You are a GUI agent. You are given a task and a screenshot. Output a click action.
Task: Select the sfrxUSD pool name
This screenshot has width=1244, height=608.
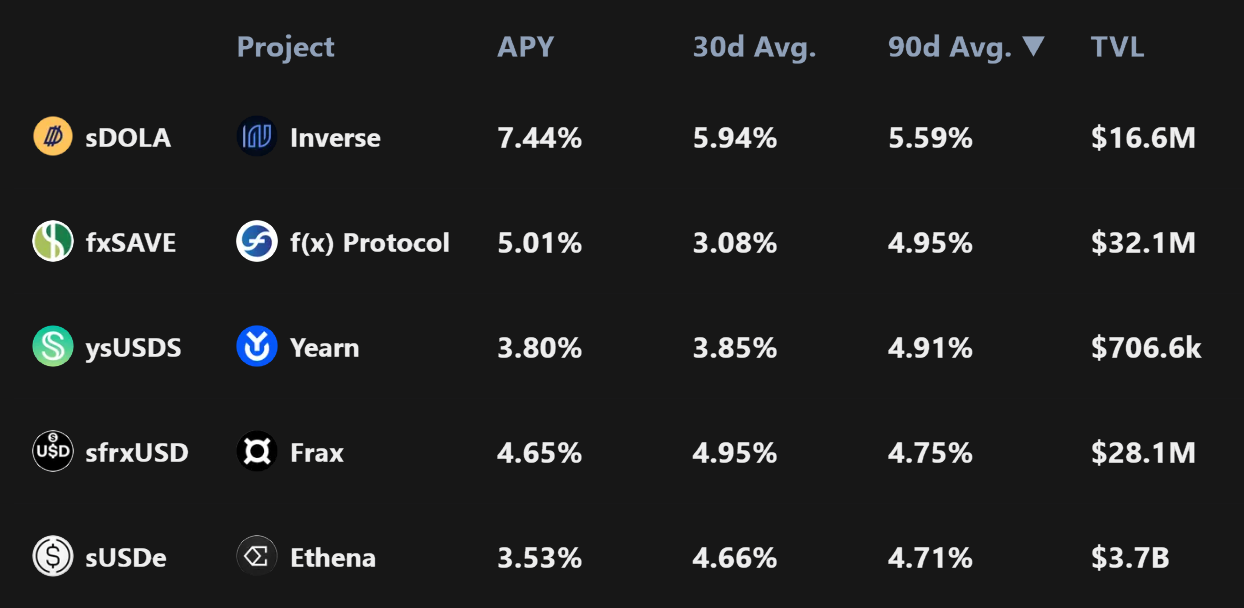click(137, 453)
